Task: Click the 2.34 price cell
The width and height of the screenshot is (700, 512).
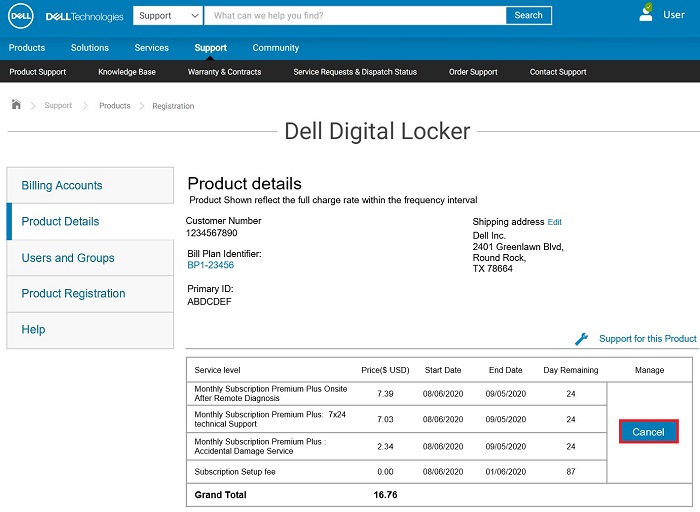Action: point(385,446)
